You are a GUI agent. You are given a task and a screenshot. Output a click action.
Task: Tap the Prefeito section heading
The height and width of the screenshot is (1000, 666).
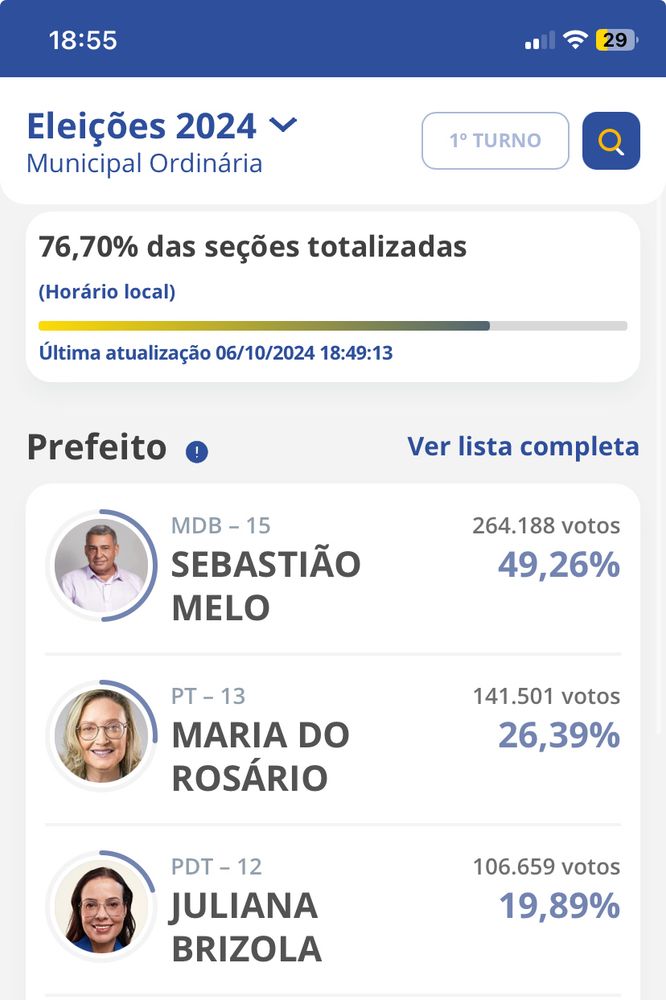[x=97, y=447]
